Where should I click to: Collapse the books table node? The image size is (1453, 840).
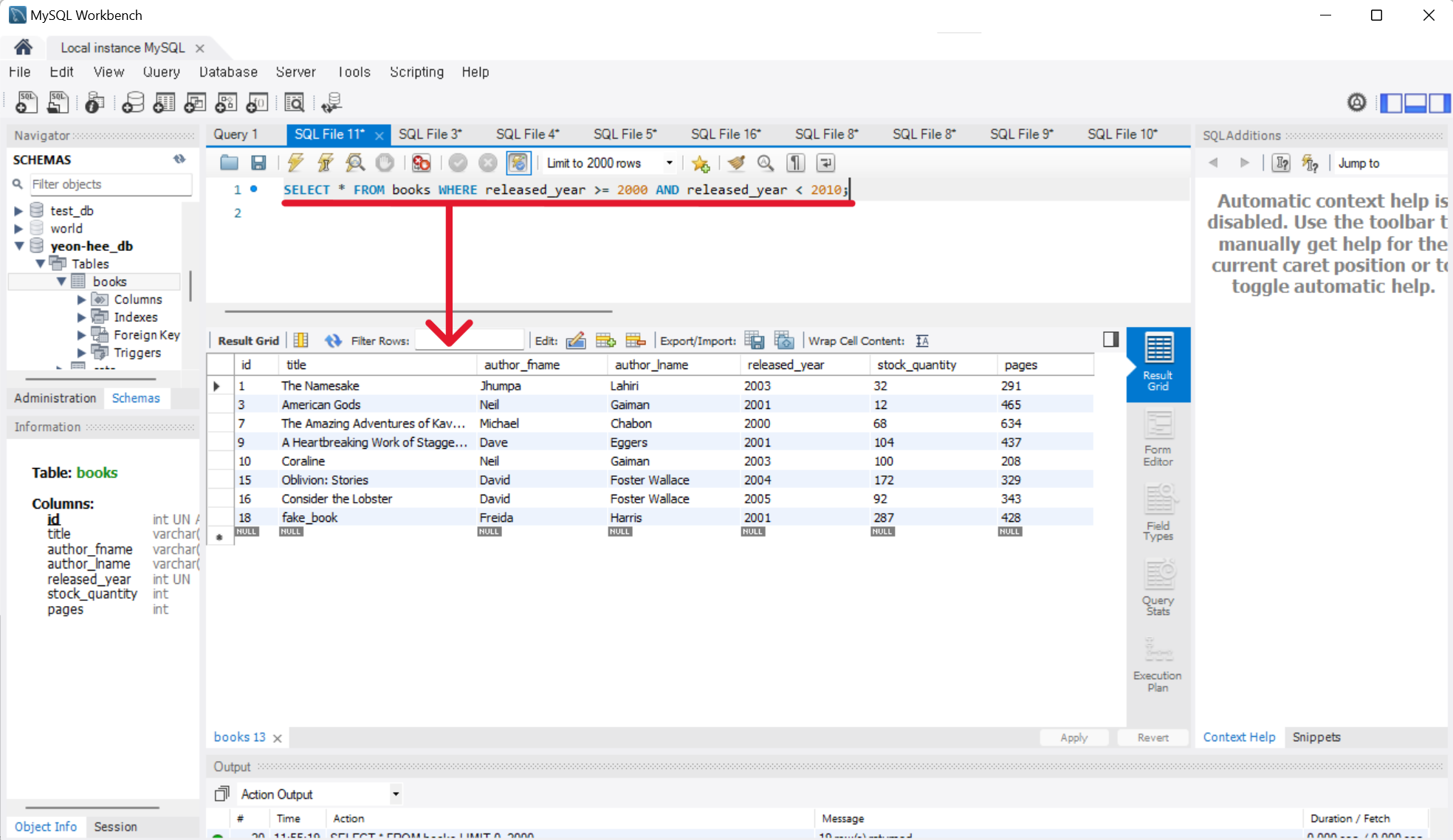click(x=61, y=281)
